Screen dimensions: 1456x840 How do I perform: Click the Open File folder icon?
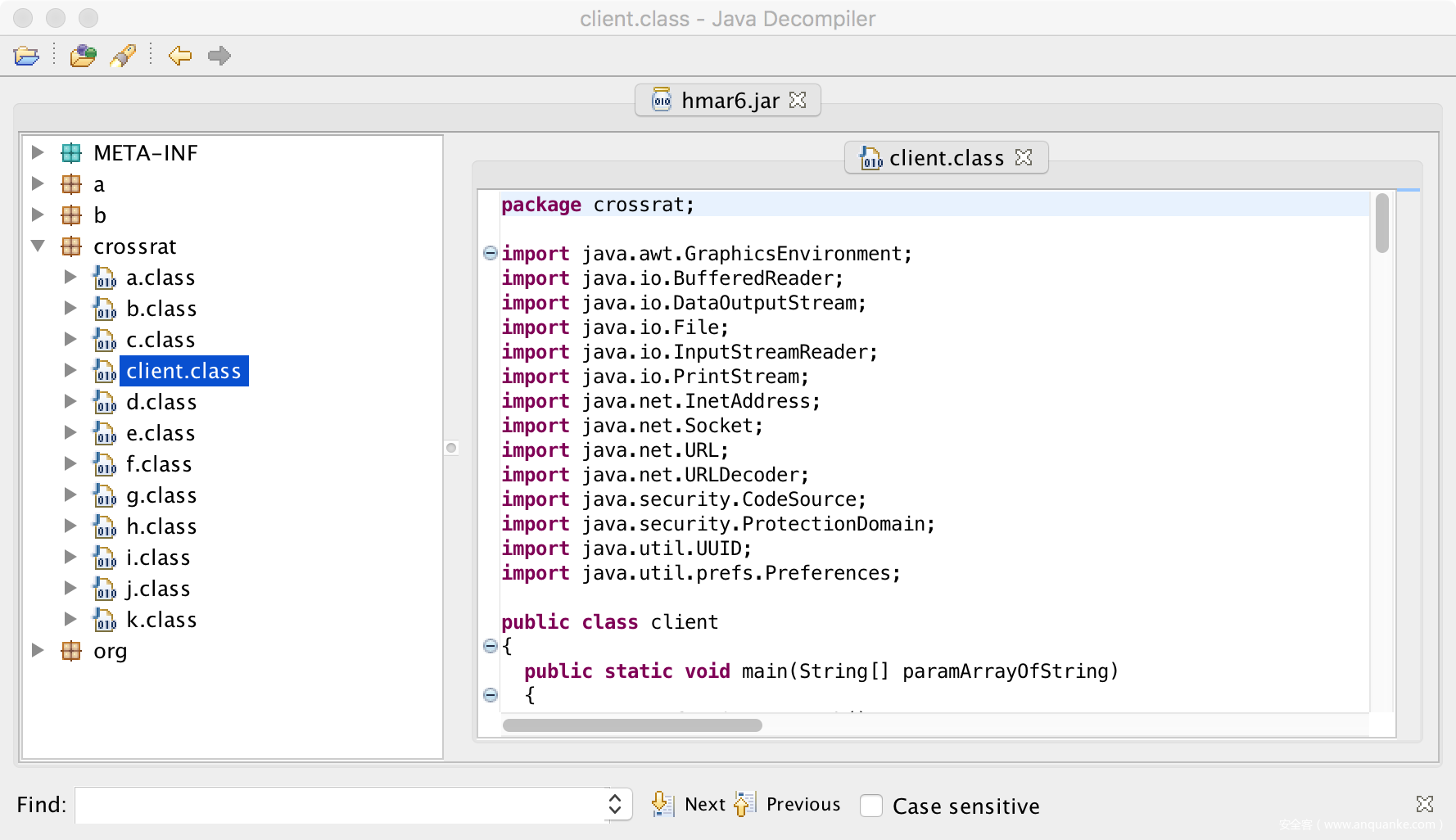pyautogui.click(x=26, y=56)
